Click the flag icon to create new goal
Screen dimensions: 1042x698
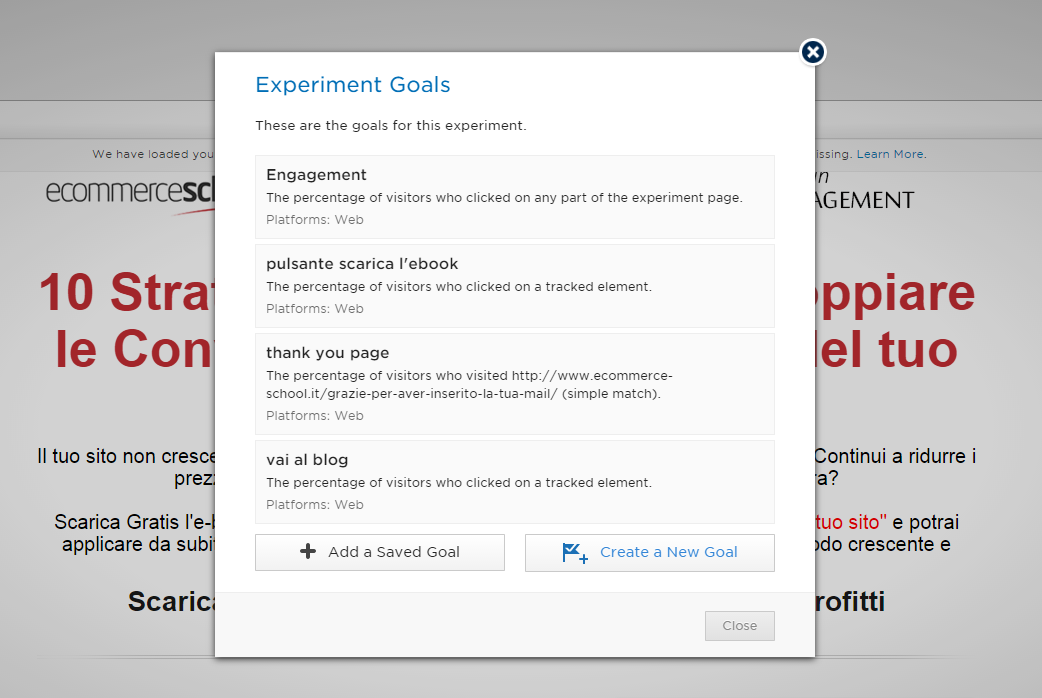point(575,553)
